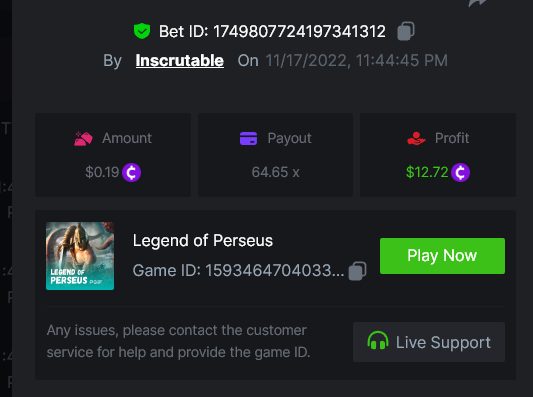
Task: Click the $12.72 profit value
Action: coord(427,172)
